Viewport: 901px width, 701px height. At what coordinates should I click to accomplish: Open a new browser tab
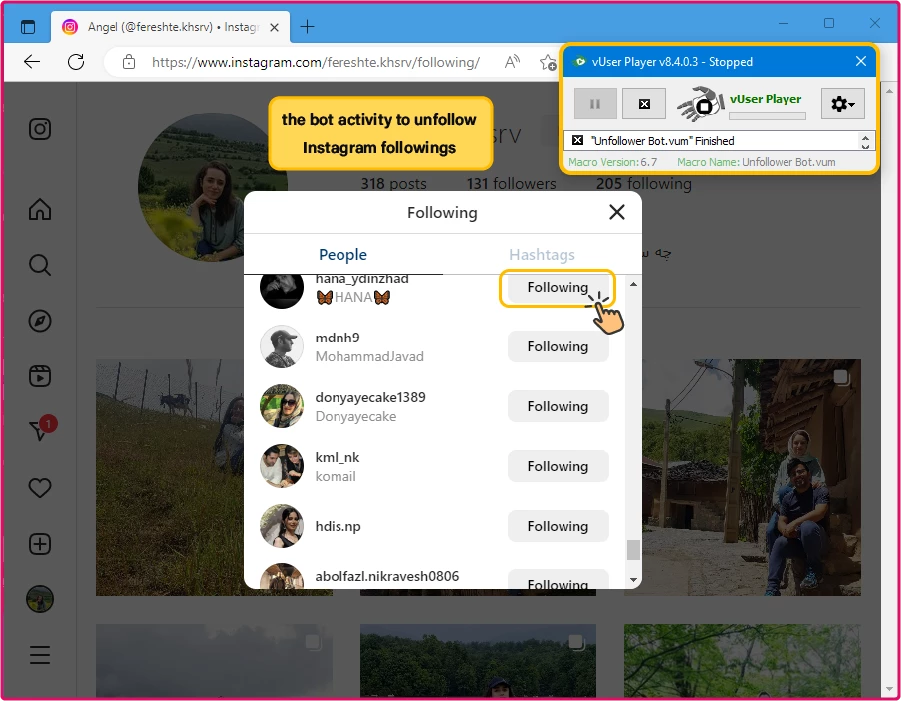click(307, 26)
